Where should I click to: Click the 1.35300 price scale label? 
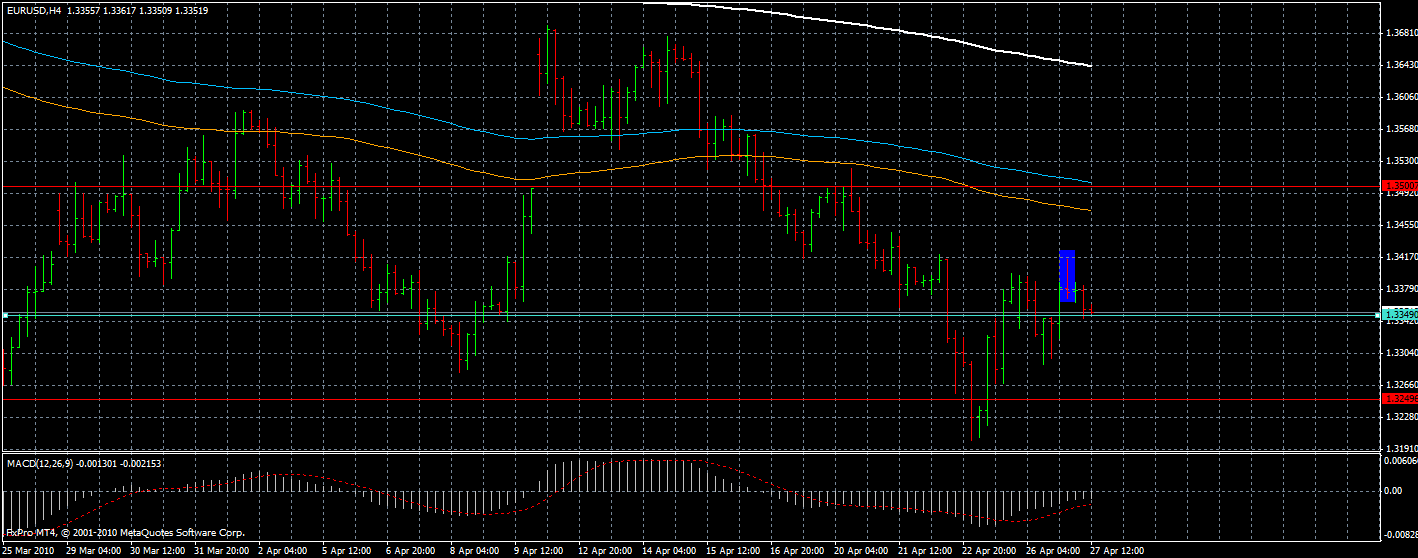(x=1401, y=161)
